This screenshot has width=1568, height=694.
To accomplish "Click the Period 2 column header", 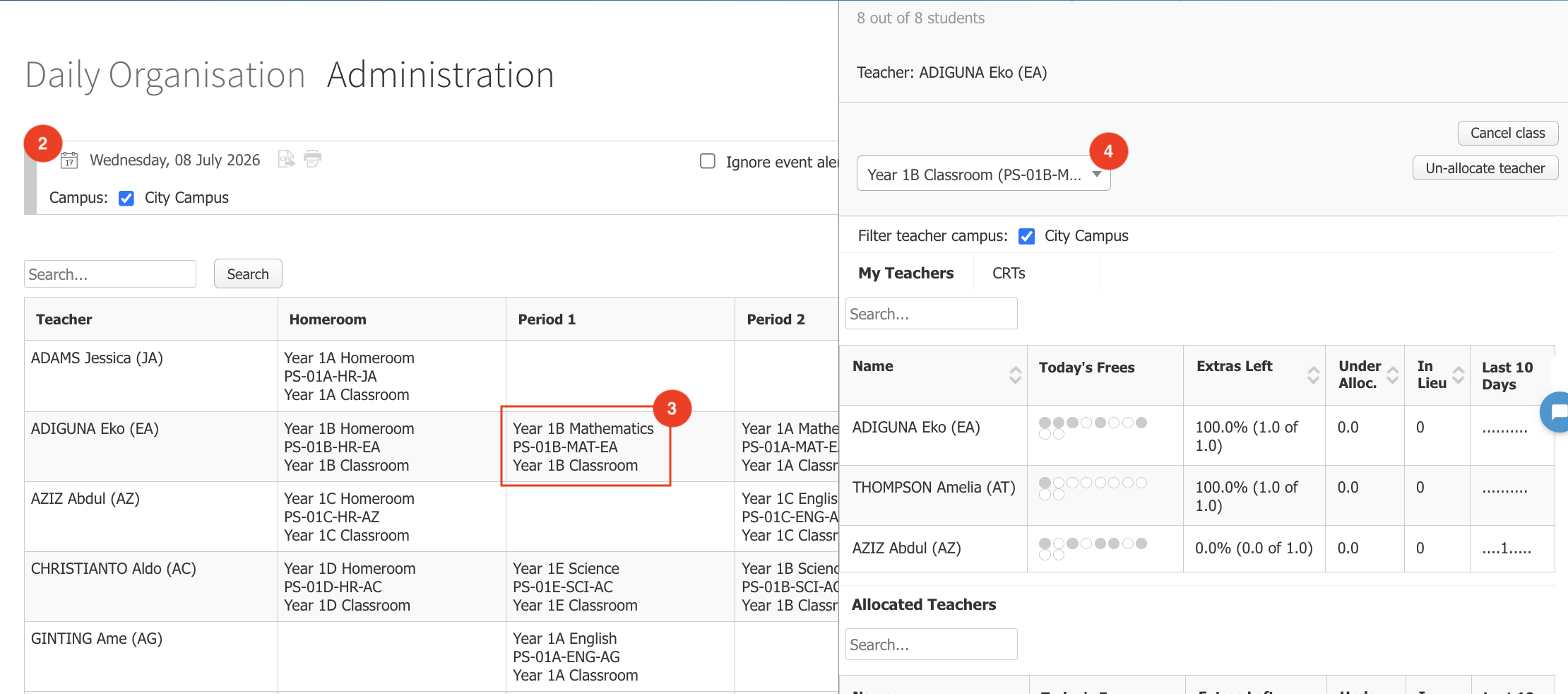I will coord(776,319).
